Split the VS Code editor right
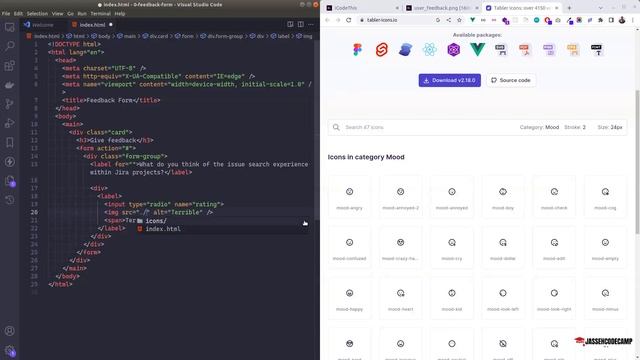 tap(300, 24)
